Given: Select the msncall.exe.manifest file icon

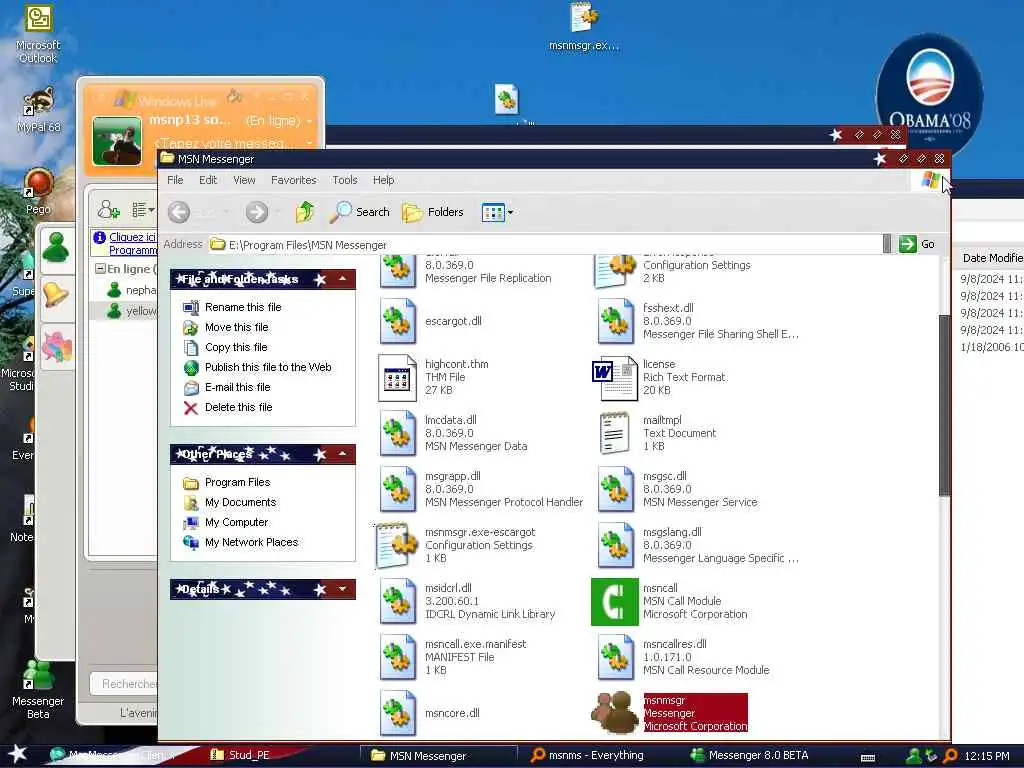Looking at the screenshot, I should point(398,657).
